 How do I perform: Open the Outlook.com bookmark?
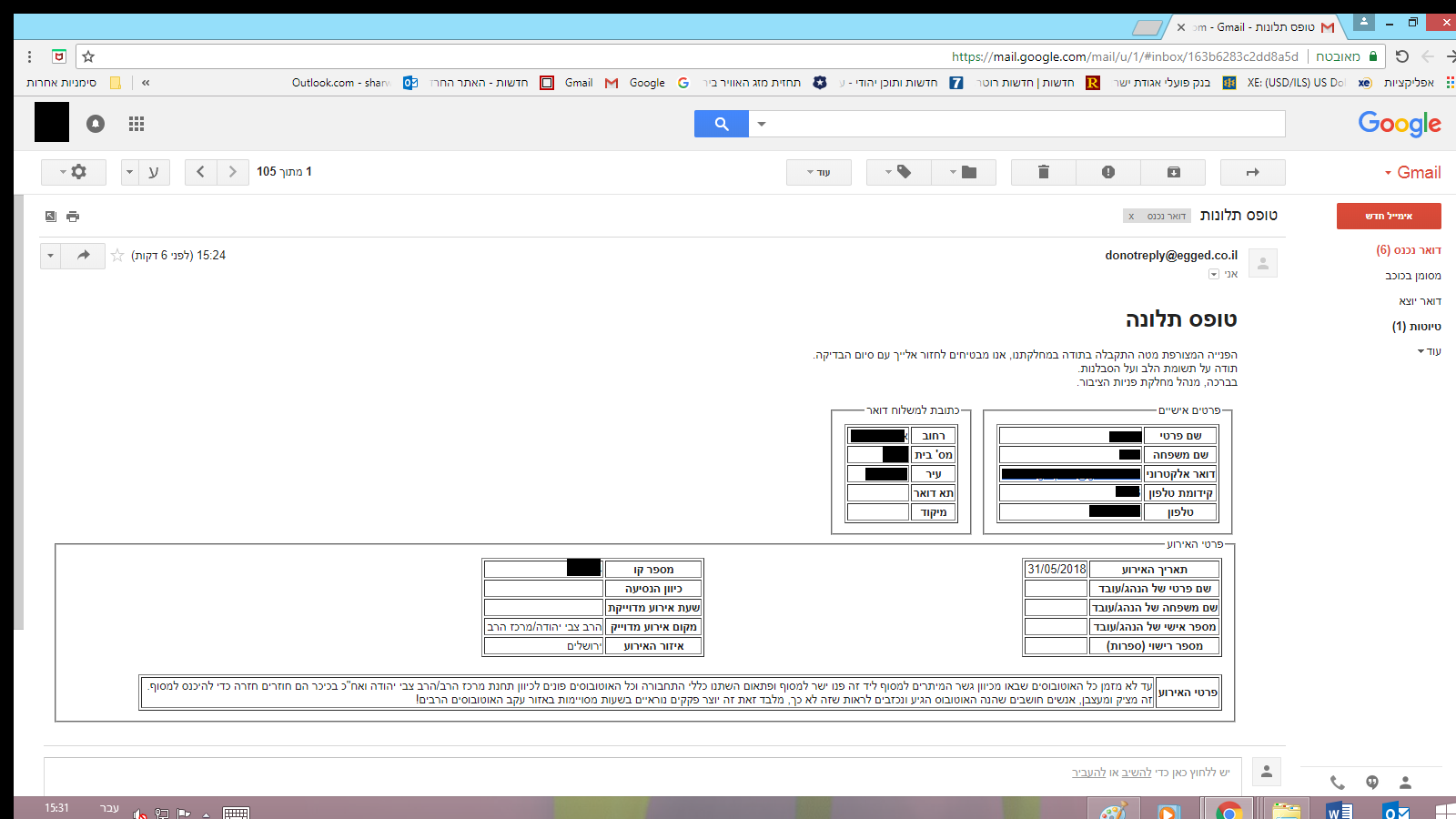(355, 83)
